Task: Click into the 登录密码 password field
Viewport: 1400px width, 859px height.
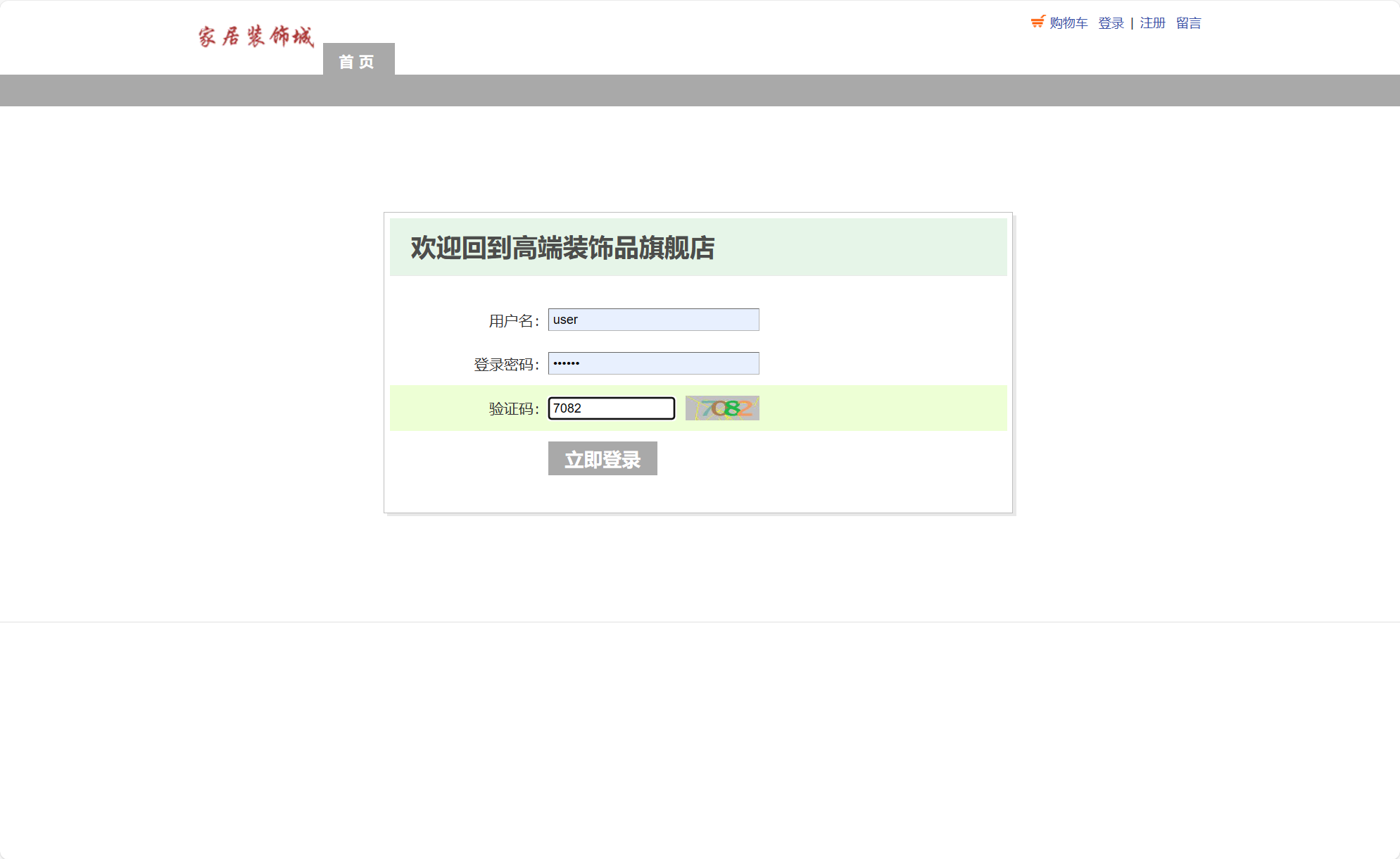Action: pos(653,363)
